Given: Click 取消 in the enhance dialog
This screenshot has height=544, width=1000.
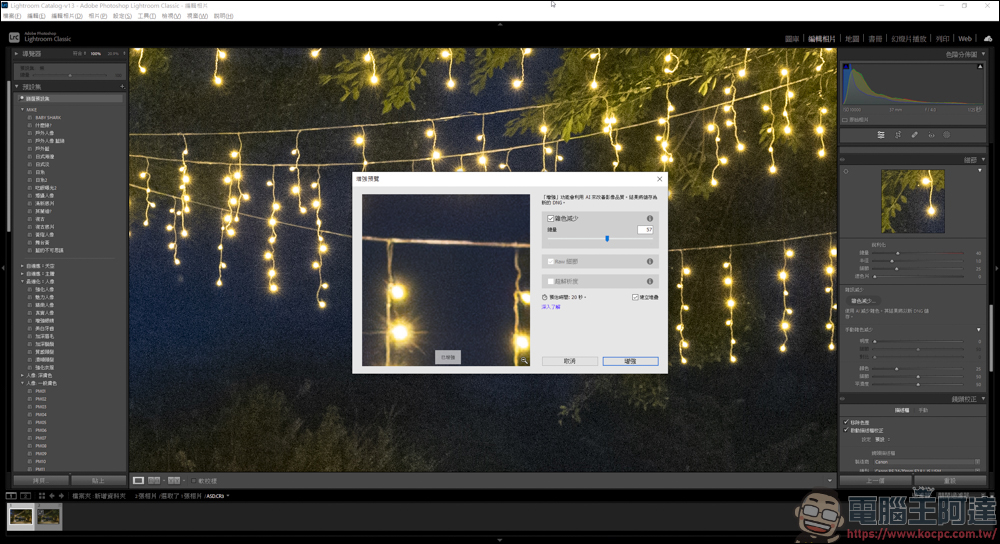Looking at the screenshot, I should click(570, 361).
